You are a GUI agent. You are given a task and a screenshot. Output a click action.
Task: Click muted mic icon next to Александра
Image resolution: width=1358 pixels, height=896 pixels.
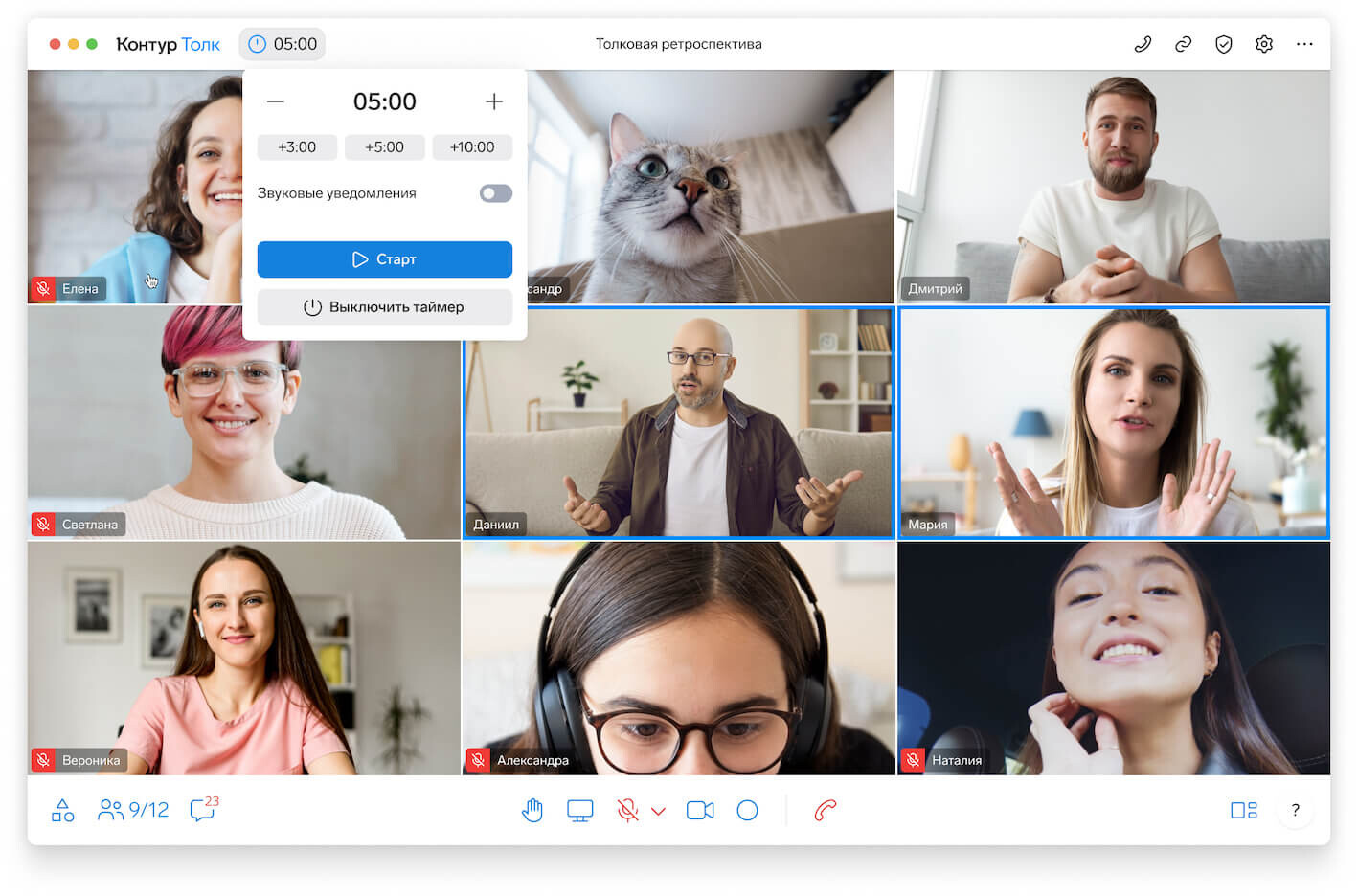[478, 761]
